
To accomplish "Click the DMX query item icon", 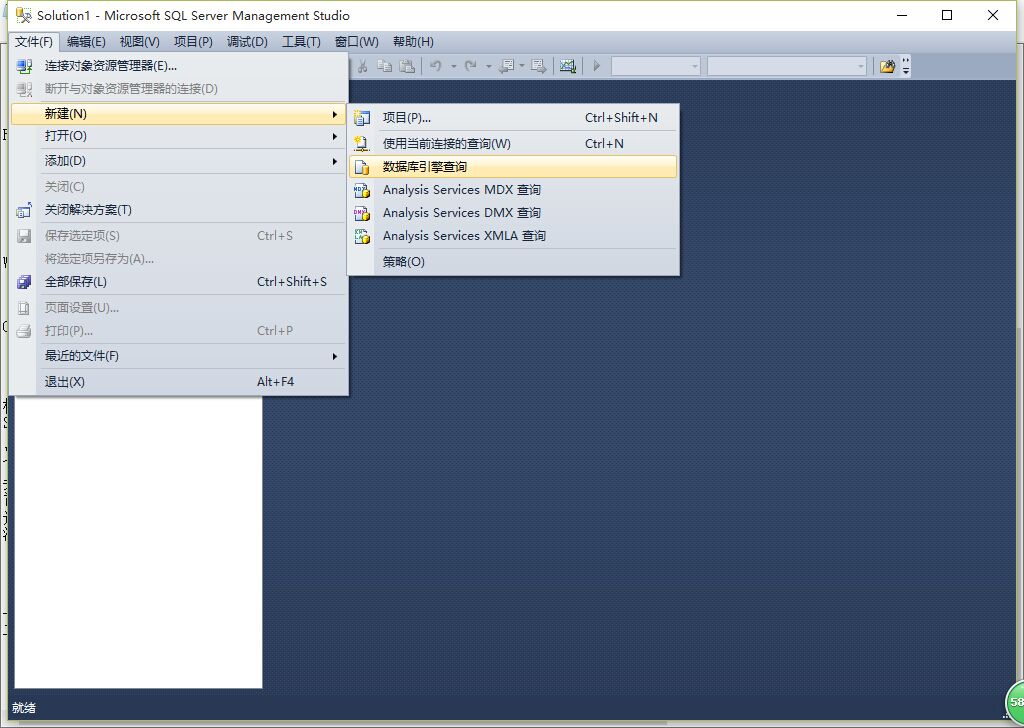I will tap(362, 213).
